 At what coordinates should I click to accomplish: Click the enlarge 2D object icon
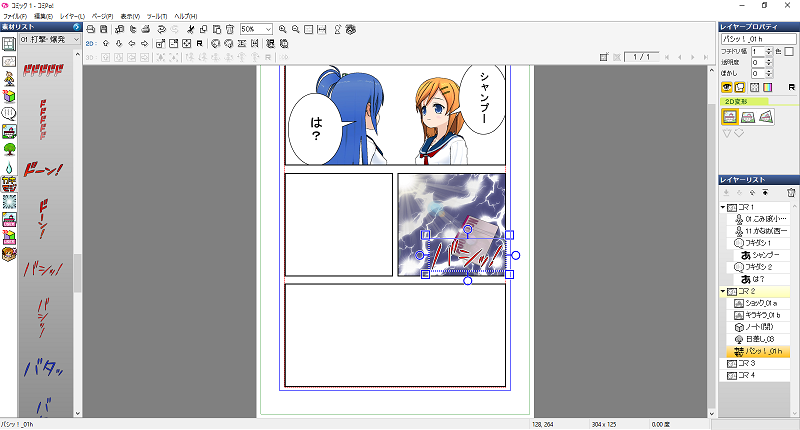[160, 43]
